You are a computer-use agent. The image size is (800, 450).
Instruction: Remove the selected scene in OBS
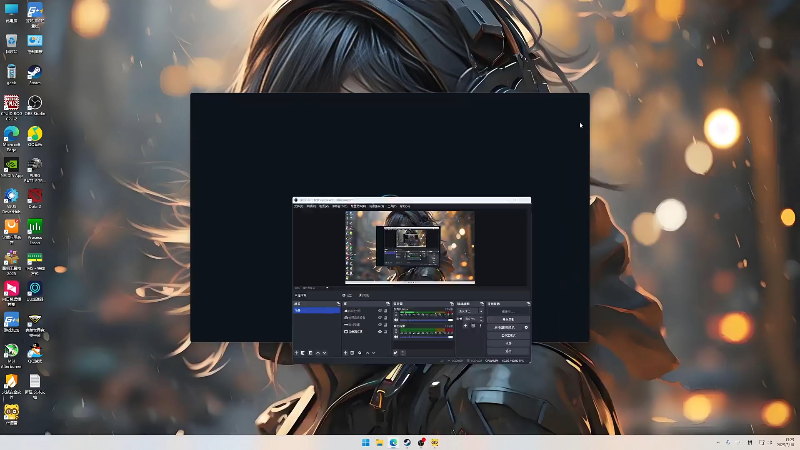(303, 353)
